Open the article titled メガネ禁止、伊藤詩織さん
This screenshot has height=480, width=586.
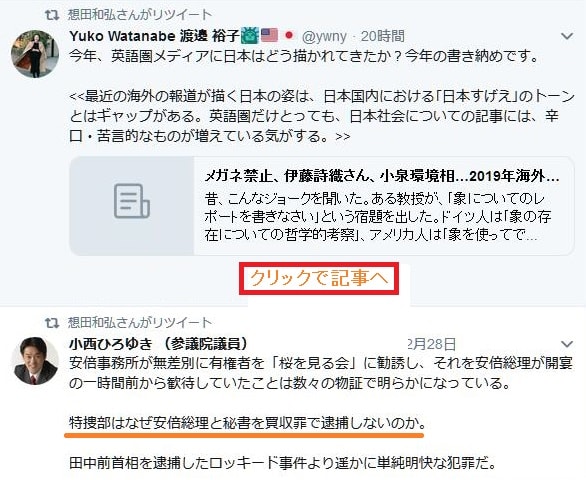tap(382, 176)
